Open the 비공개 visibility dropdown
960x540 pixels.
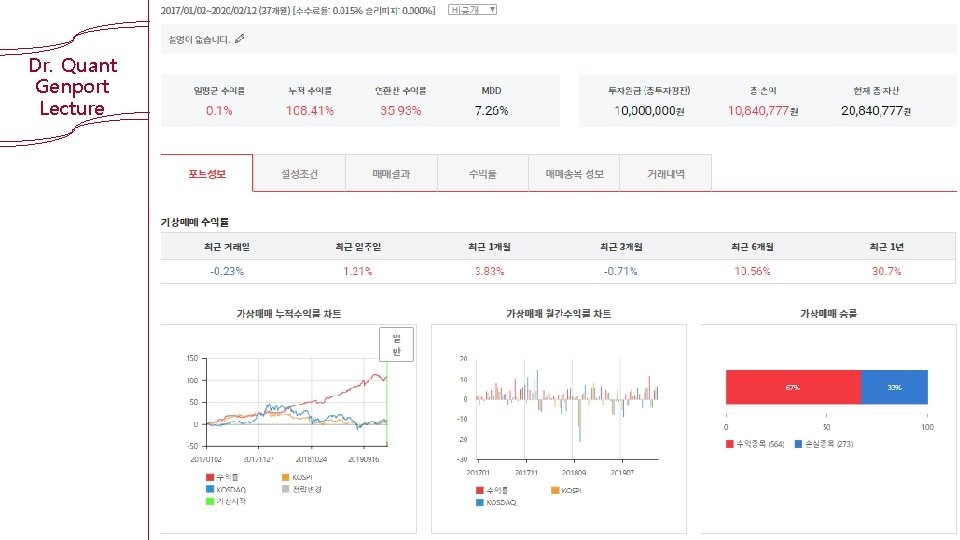[472, 10]
